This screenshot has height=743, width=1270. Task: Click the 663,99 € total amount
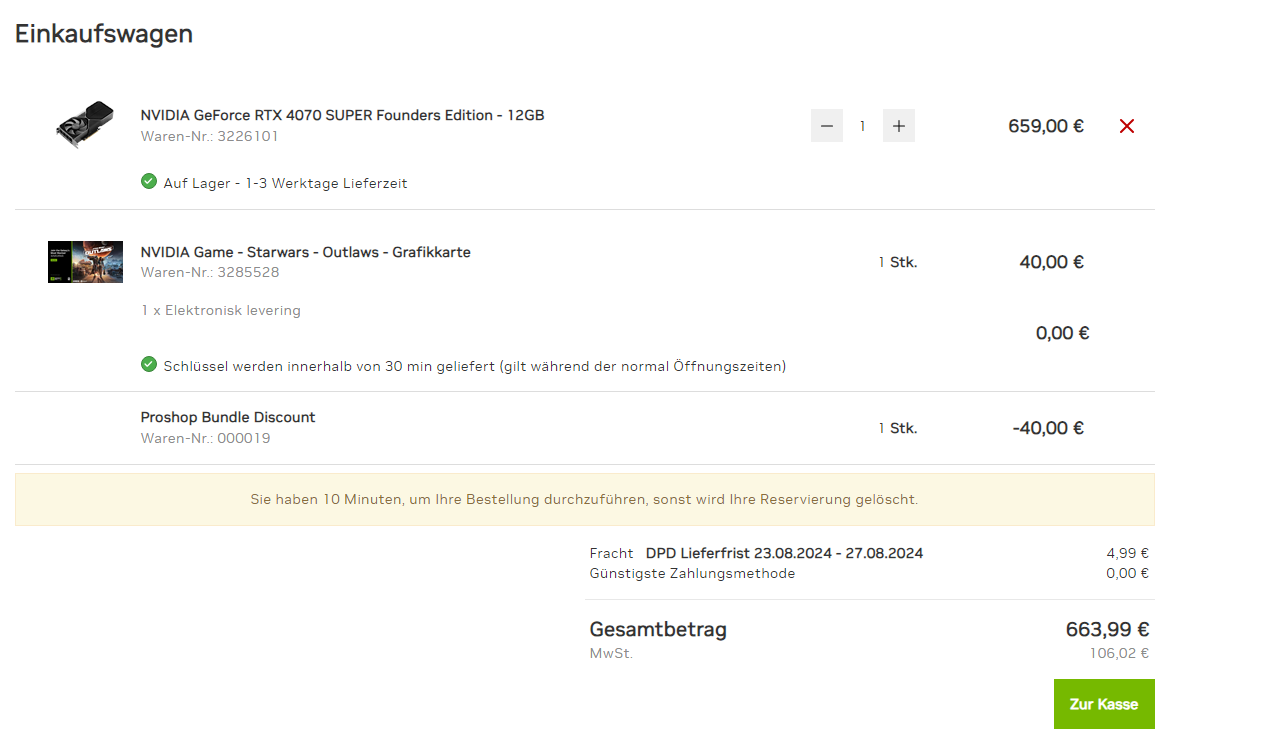tap(1107, 630)
